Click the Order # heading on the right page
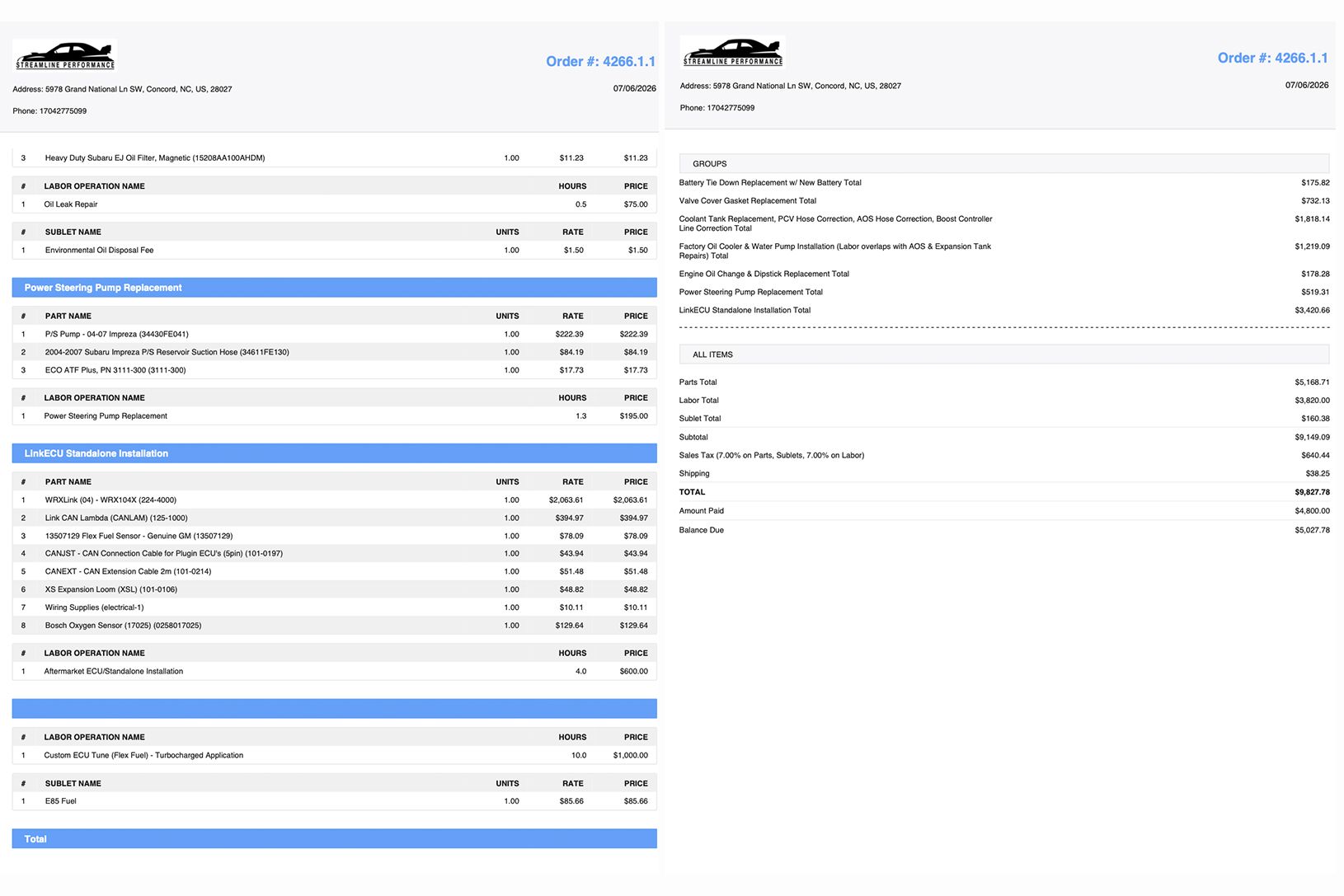The width and height of the screenshot is (1344, 896). tap(1272, 59)
